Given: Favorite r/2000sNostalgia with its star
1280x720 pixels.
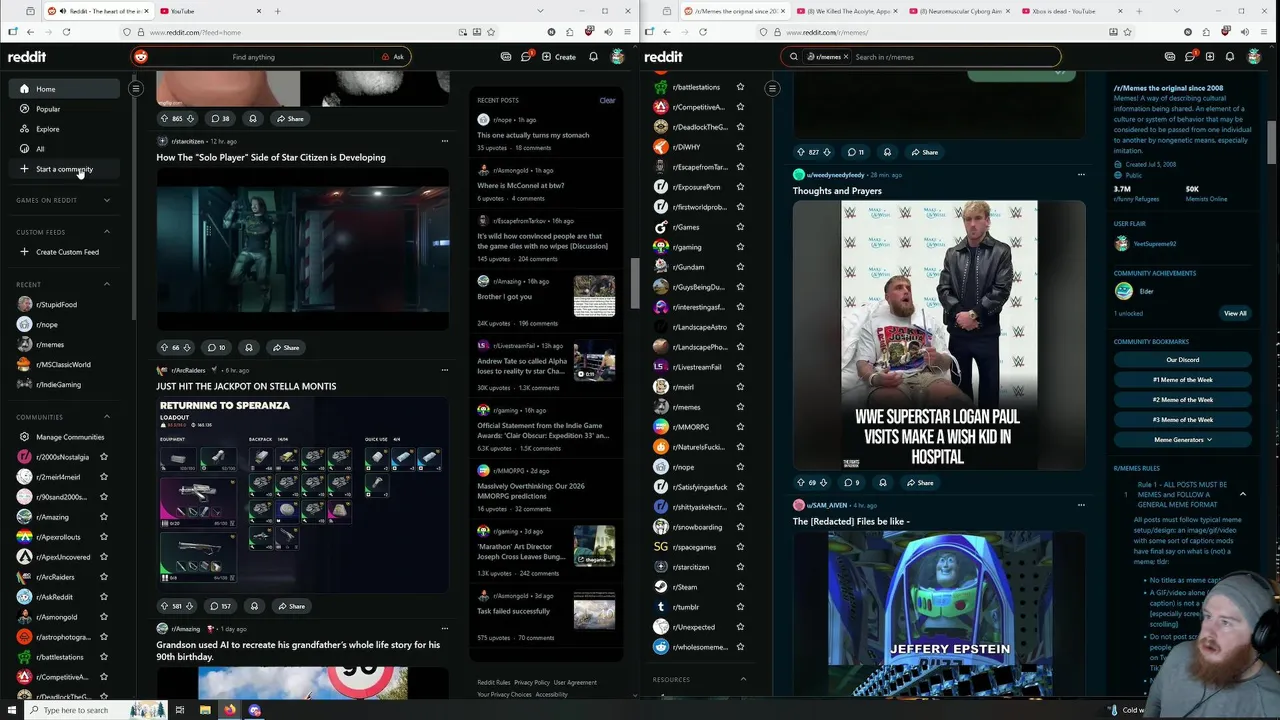Looking at the screenshot, I should coord(104,457).
